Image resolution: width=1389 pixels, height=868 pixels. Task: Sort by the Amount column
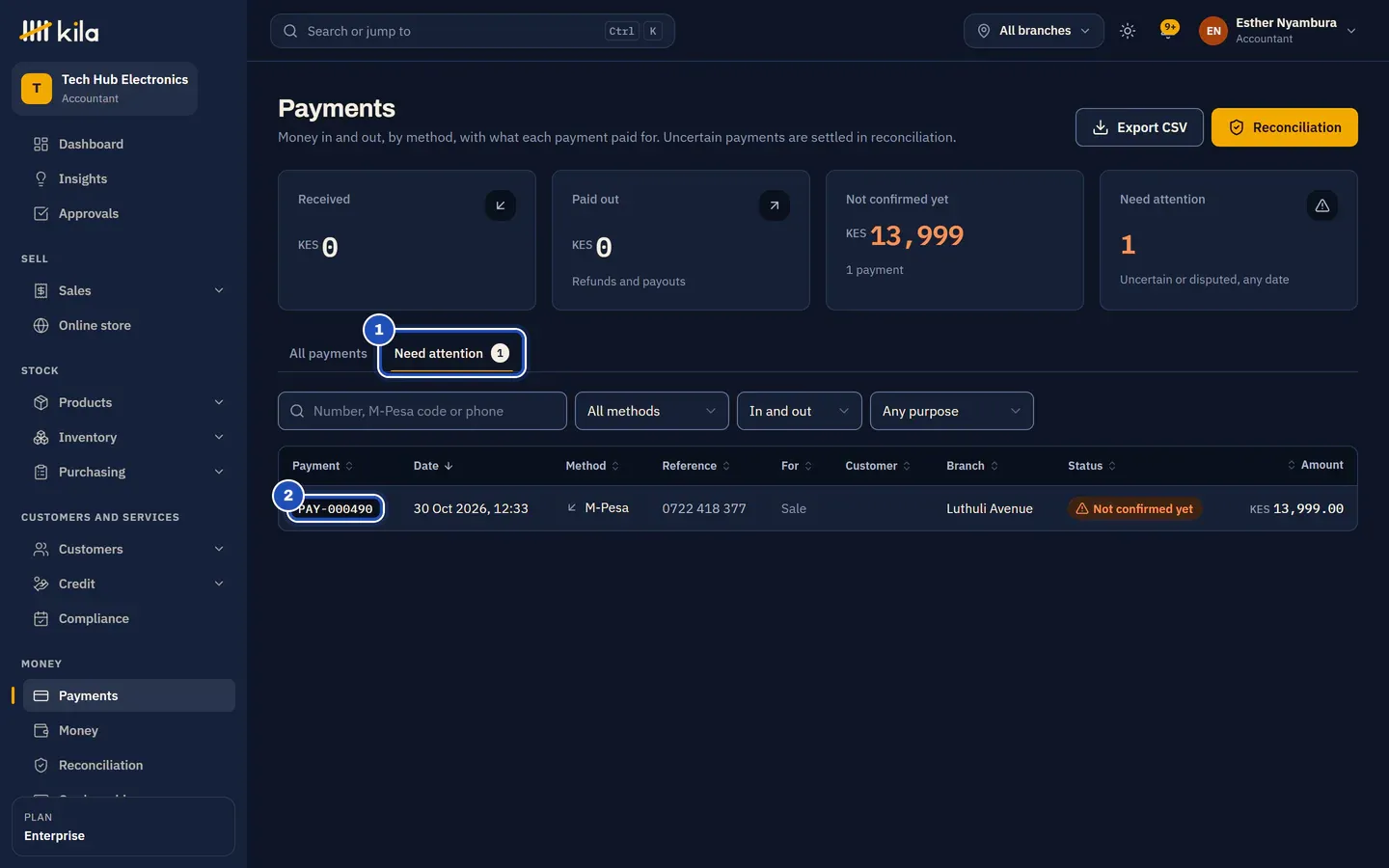click(x=1316, y=465)
